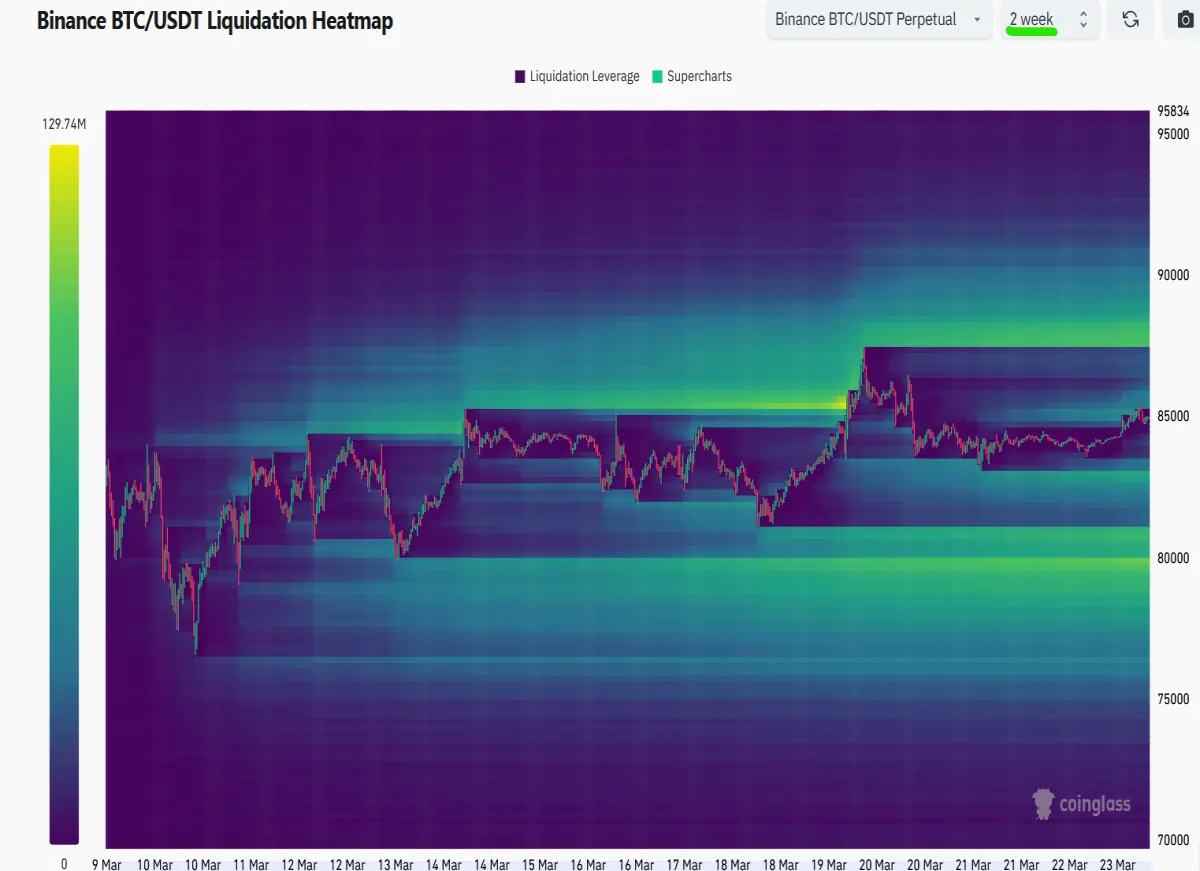Click the 19 Mar date axis label
The image size is (1200, 871).
[830, 864]
